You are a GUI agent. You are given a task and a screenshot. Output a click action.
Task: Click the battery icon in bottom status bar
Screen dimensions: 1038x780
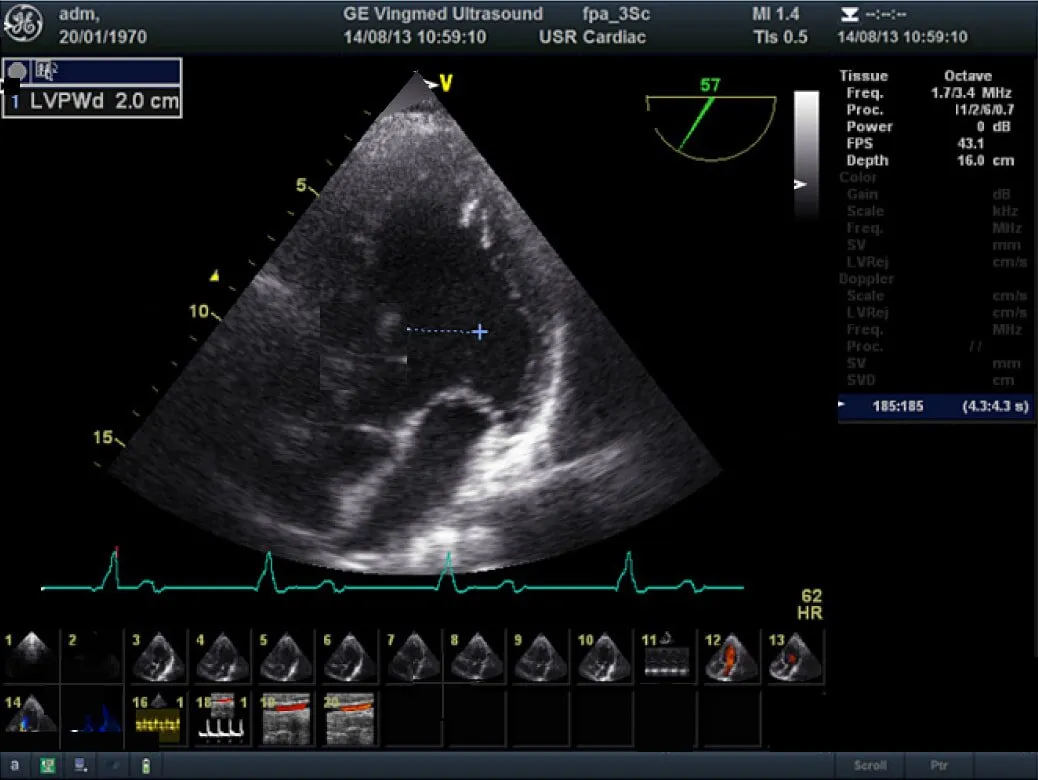(145, 765)
